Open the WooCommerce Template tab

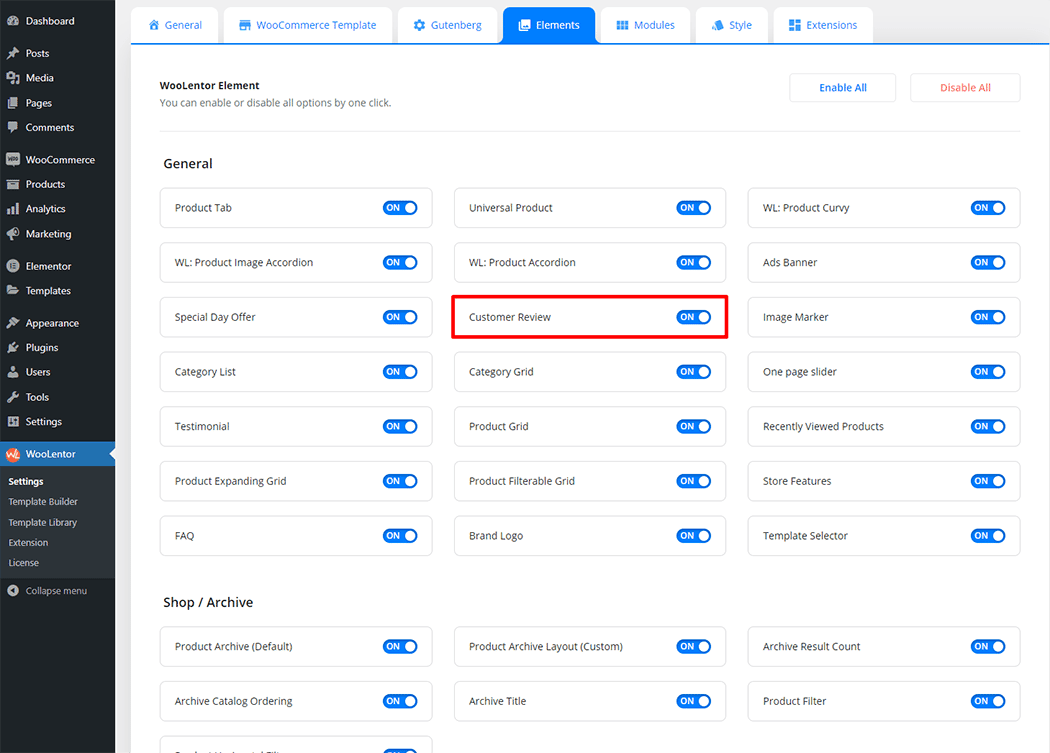307,25
